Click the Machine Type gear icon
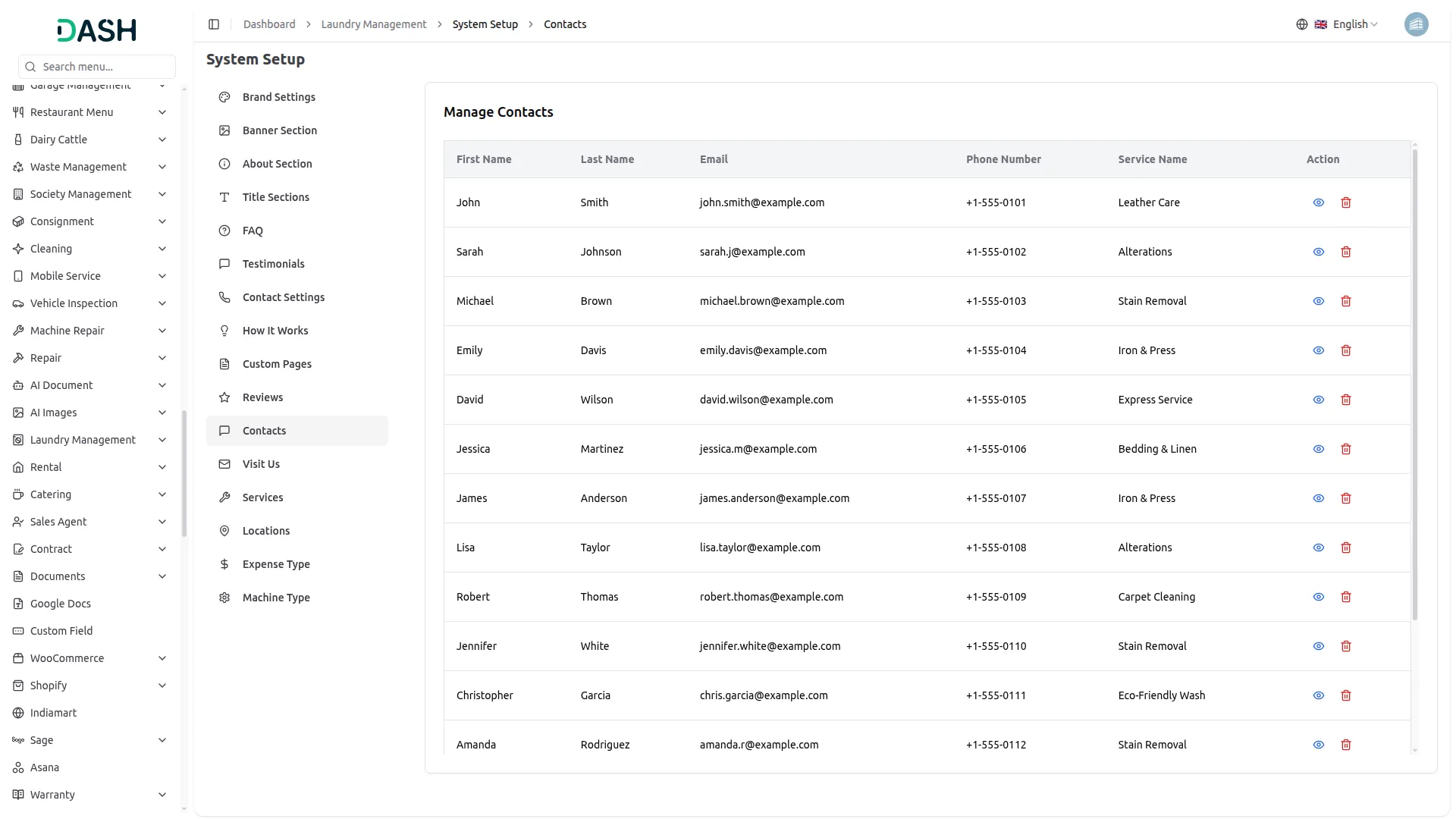Image resolution: width=1456 pixels, height=819 pixels. [x=224, y=598]
